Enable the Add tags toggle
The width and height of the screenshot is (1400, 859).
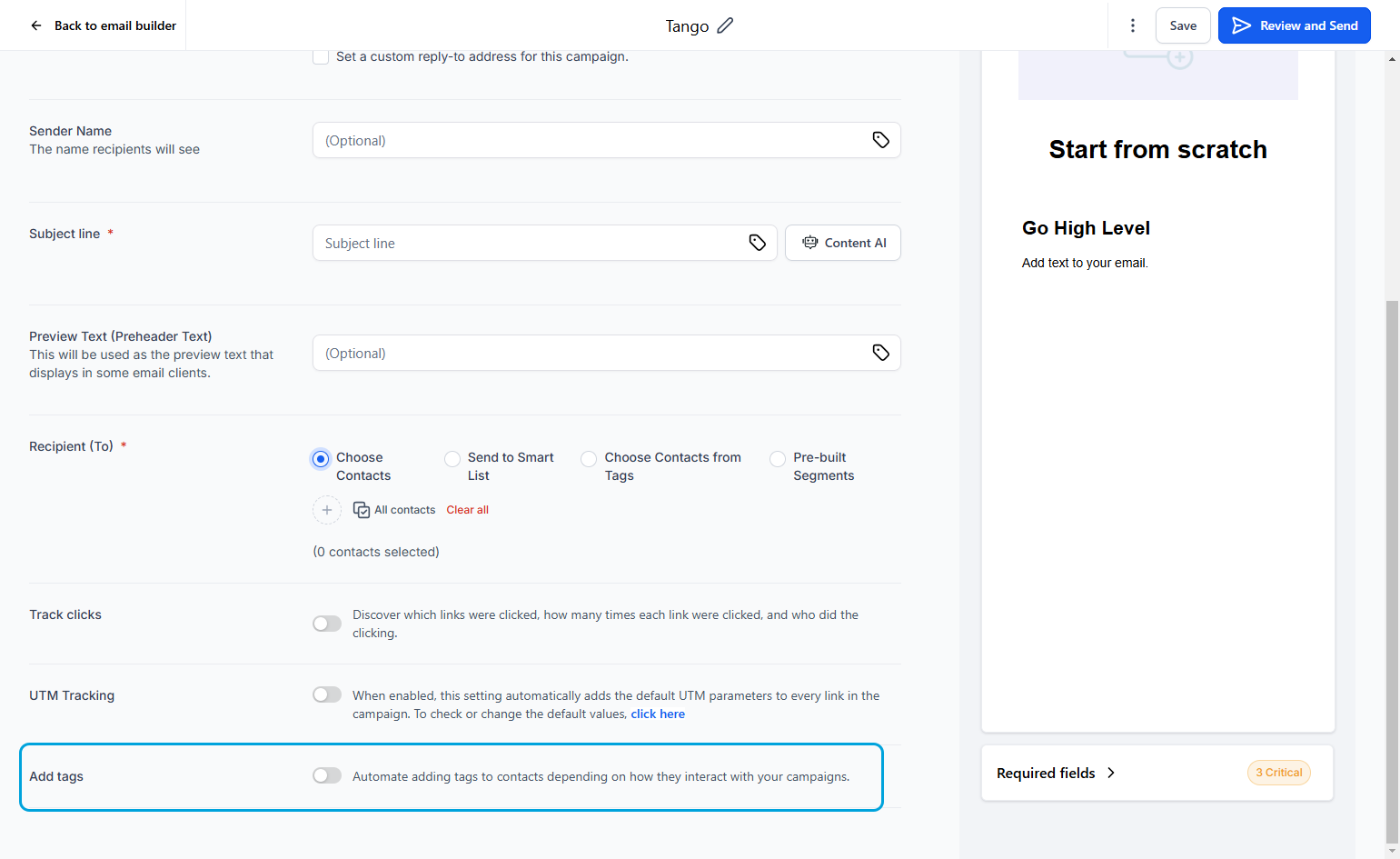pyautogui.click(x=327, y=775)
